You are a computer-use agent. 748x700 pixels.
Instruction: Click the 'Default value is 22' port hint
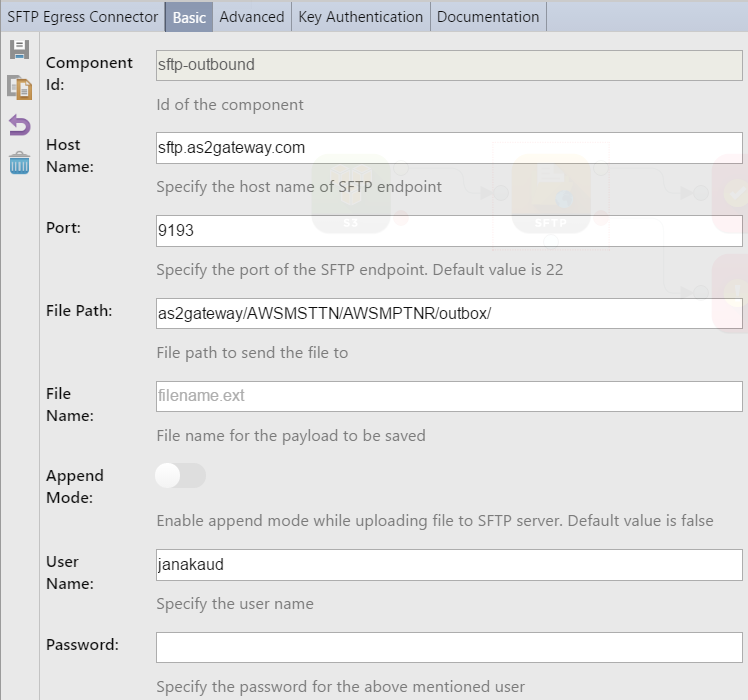pos(498,270)
